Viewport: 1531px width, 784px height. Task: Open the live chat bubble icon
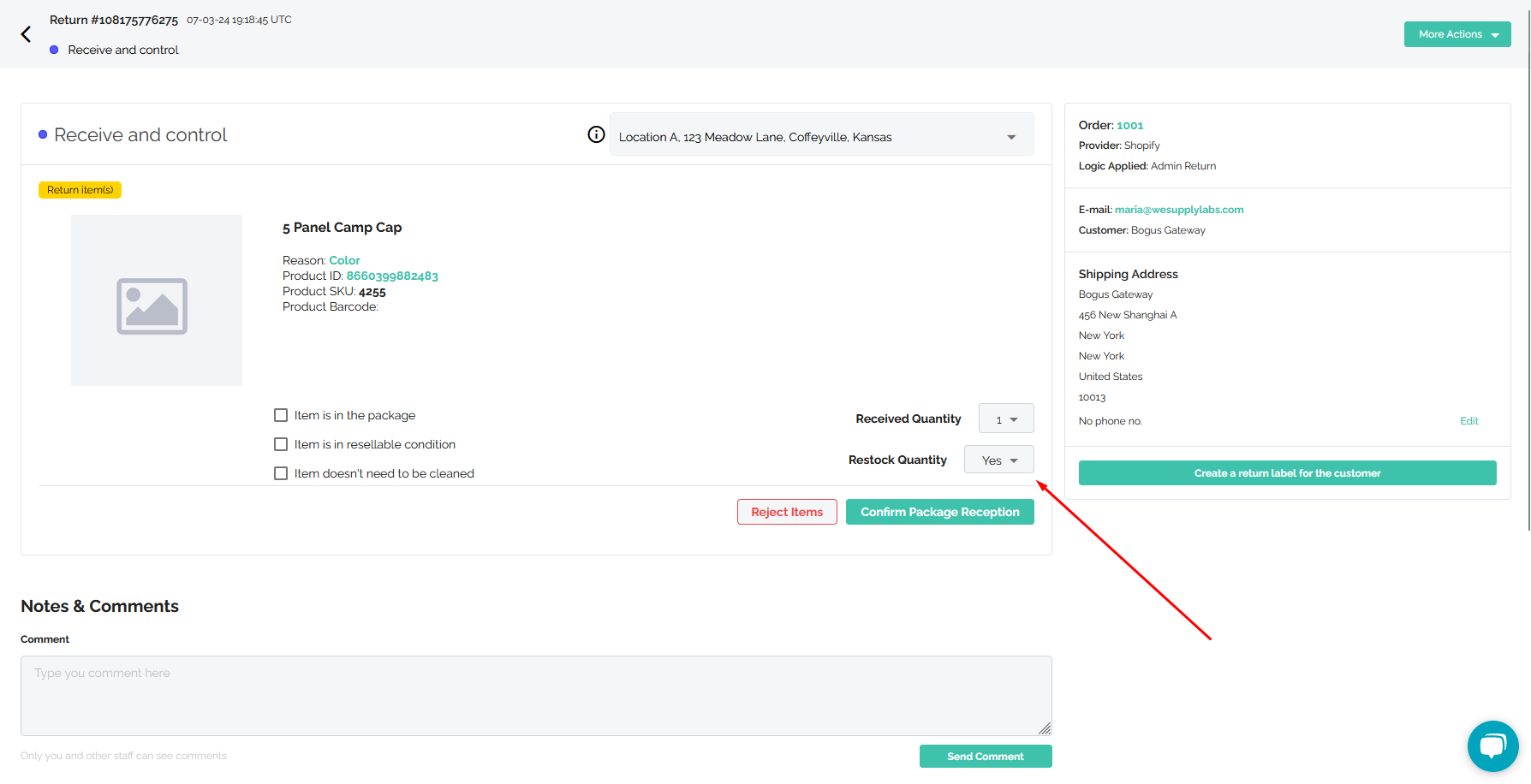[x=1492, y=746]
